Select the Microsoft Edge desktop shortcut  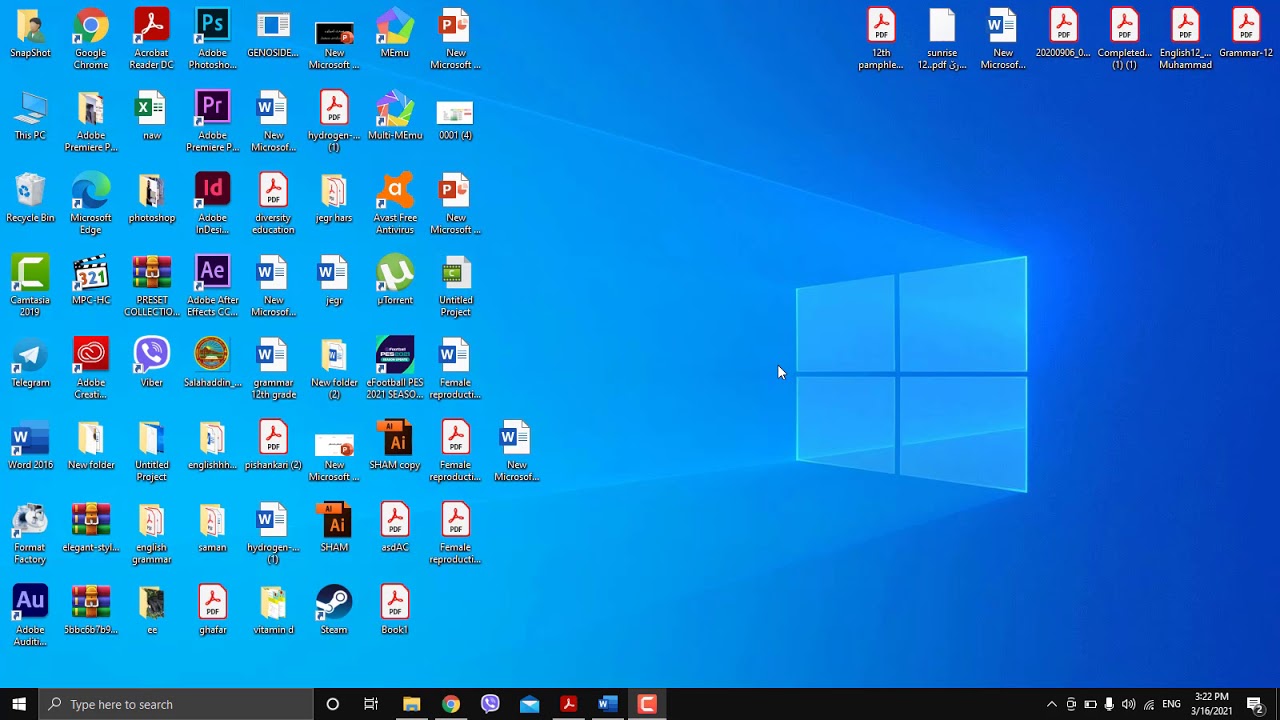91,204
